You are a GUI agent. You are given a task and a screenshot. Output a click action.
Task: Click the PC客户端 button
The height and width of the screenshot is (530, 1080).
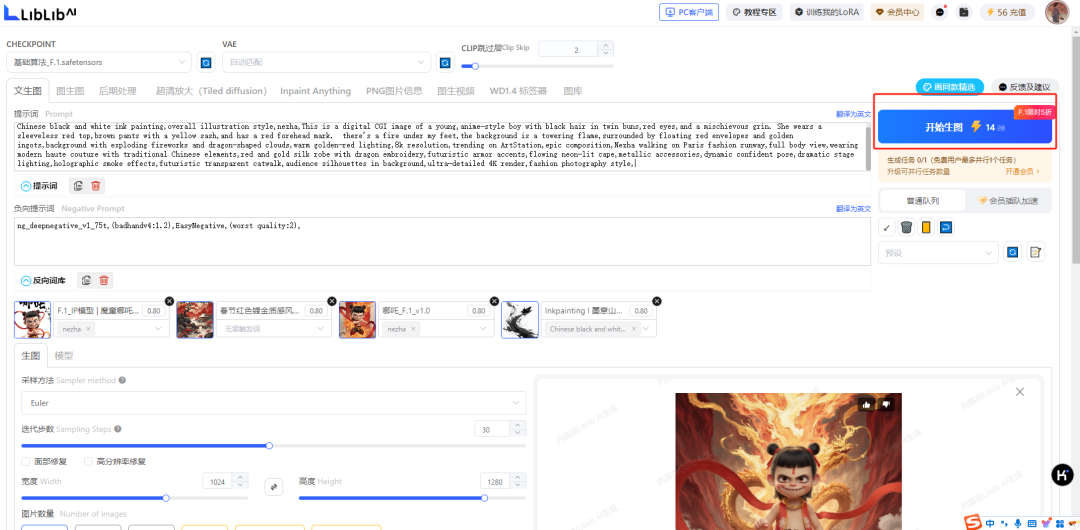coord(689,12)
